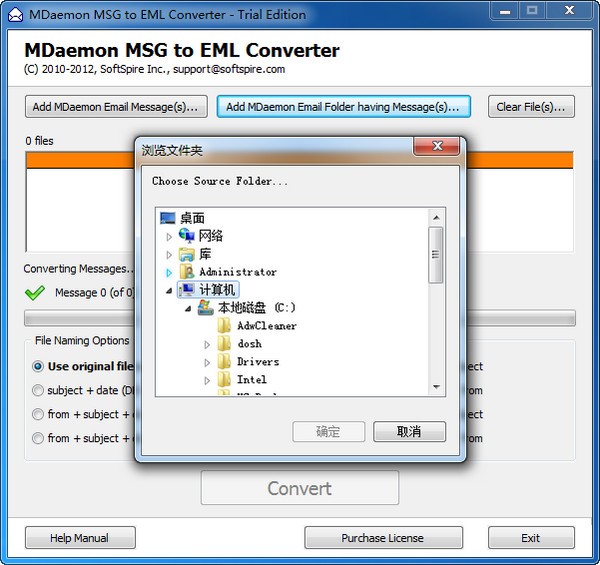The height and width of the screenshot is (565, 600).
Task: Click the orange file list header bar
Action: click(x=300, y=160)
